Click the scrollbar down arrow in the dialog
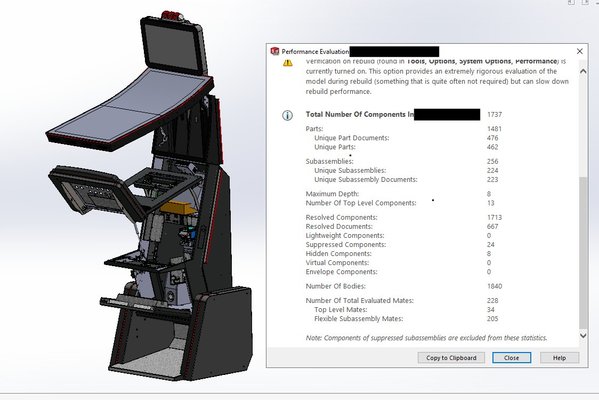This screenshot has height=400, width=599. (x=583, y=336)
